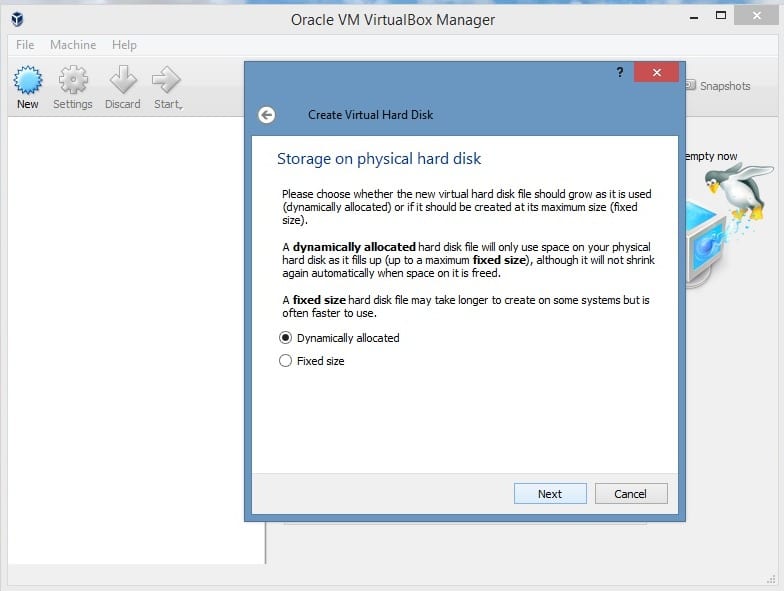This screenshot has height=591, width=784.
Task: Click the VirtualBox title bar icon
Action: [x=17, y=19]
